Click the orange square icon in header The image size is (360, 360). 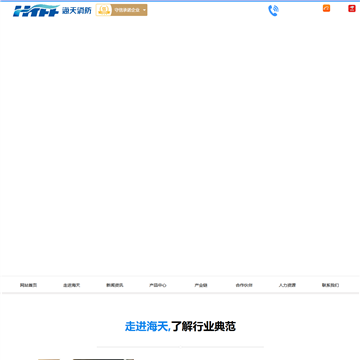click(326, 8)
